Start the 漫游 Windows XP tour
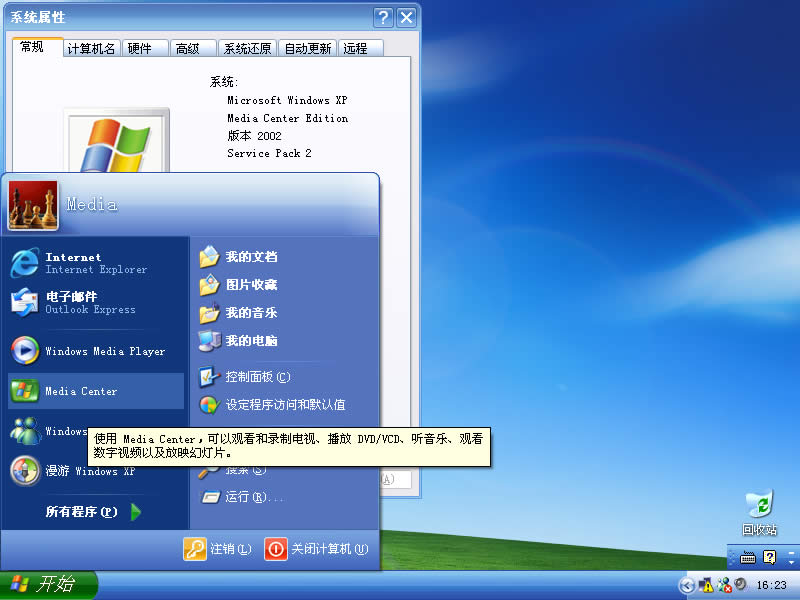 pyautogui.click(x=96, y=470)
